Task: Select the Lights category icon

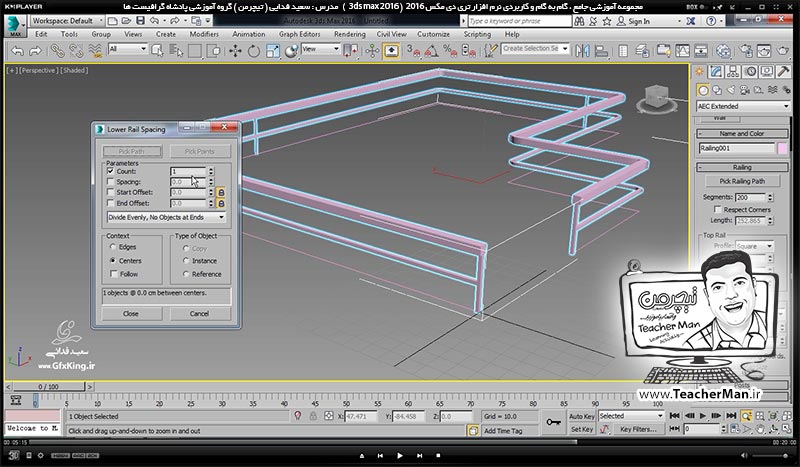Action: [x=731, y=90]
